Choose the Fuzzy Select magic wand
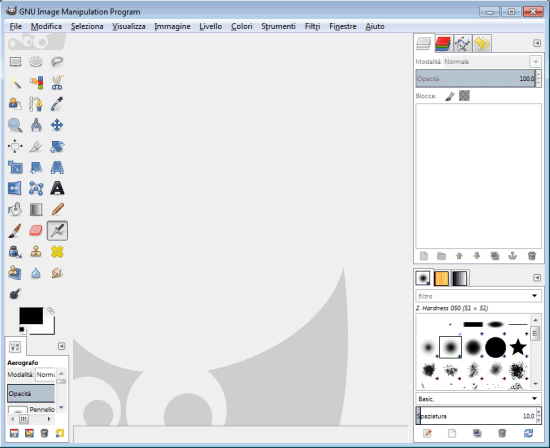This screenshot has width=550, height=448. point(15,83)
